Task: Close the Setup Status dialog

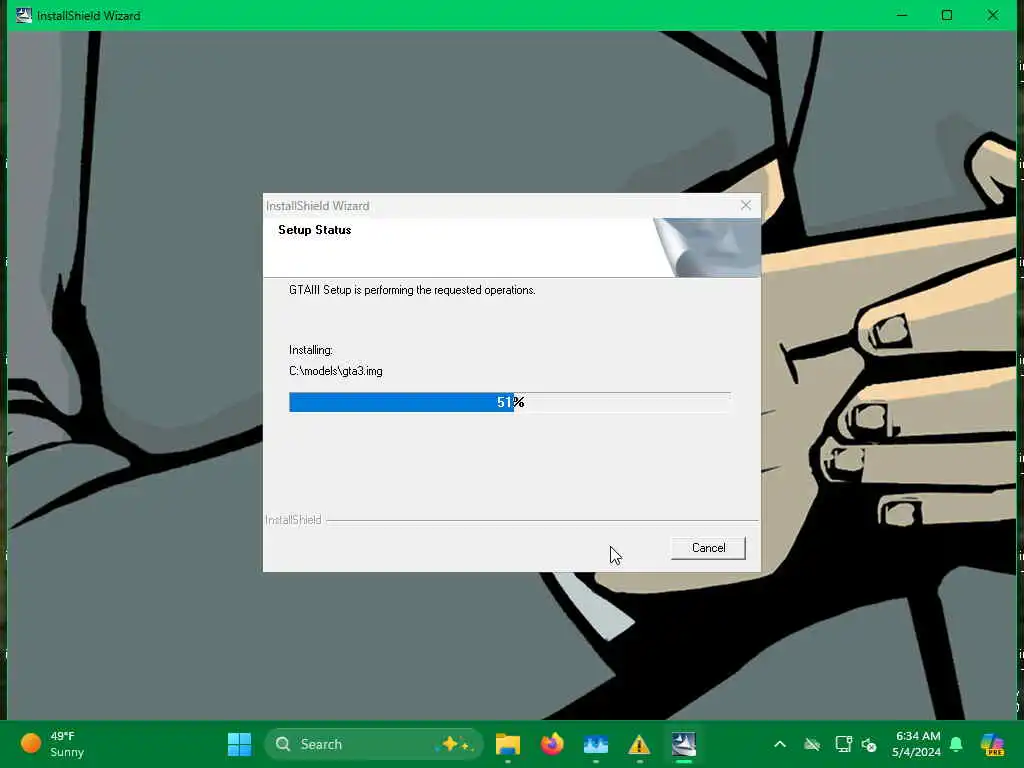Action: pyautogui.click(x=746, y=206)
